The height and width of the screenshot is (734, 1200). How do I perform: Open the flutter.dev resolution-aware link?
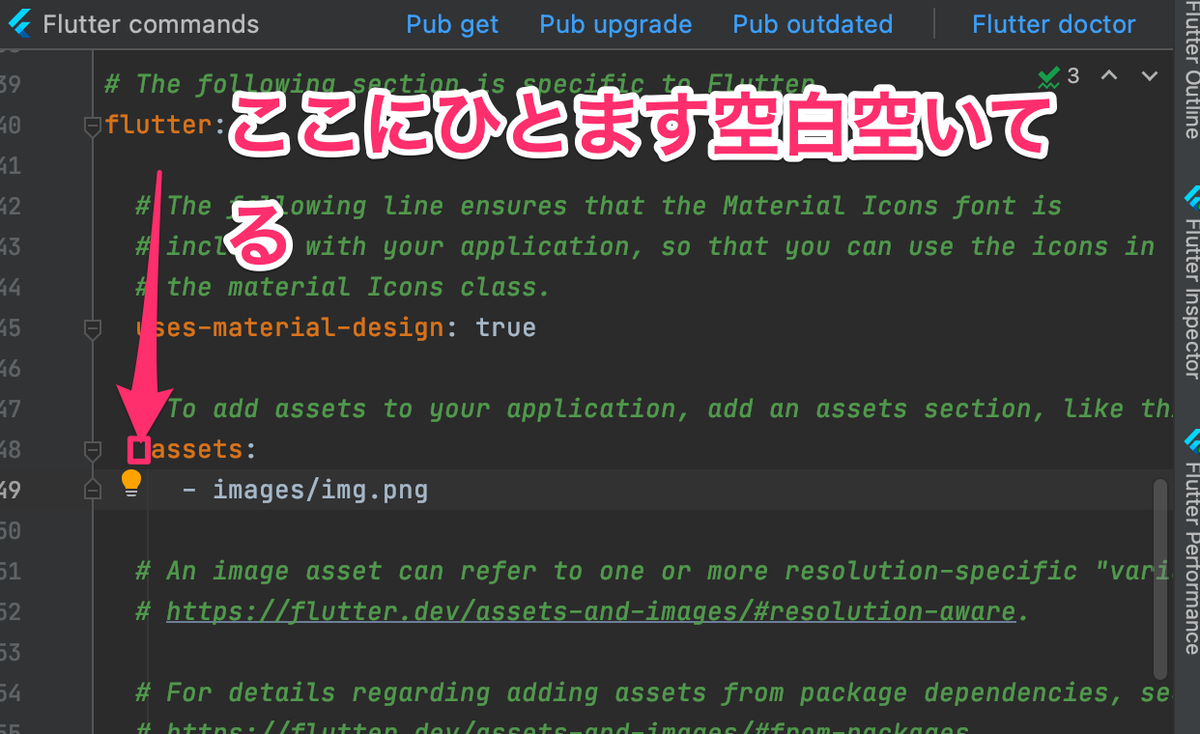coord(591,611)
